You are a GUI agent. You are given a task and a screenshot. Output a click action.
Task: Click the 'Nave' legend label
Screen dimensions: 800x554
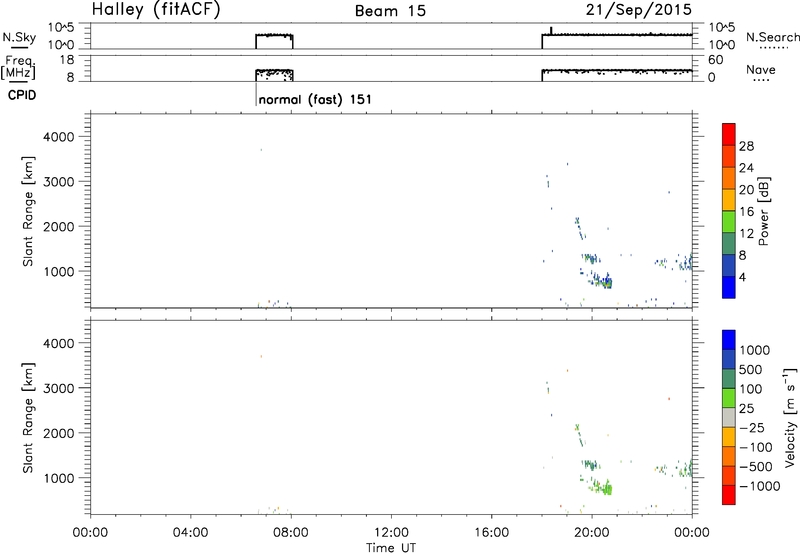[761, 69]
